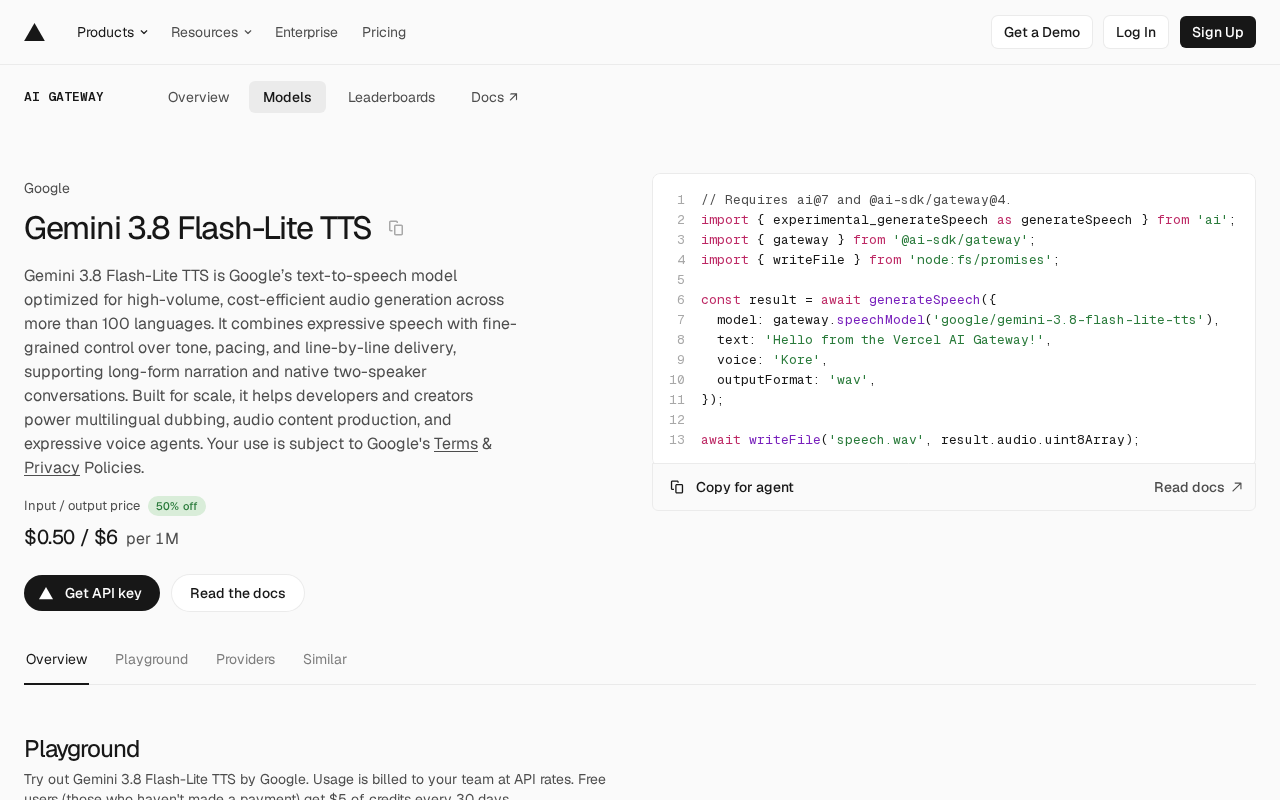Viewport: 1280px width, 800px height.
Task: Expand the Products dropdown menu
Action: (112, 32)
